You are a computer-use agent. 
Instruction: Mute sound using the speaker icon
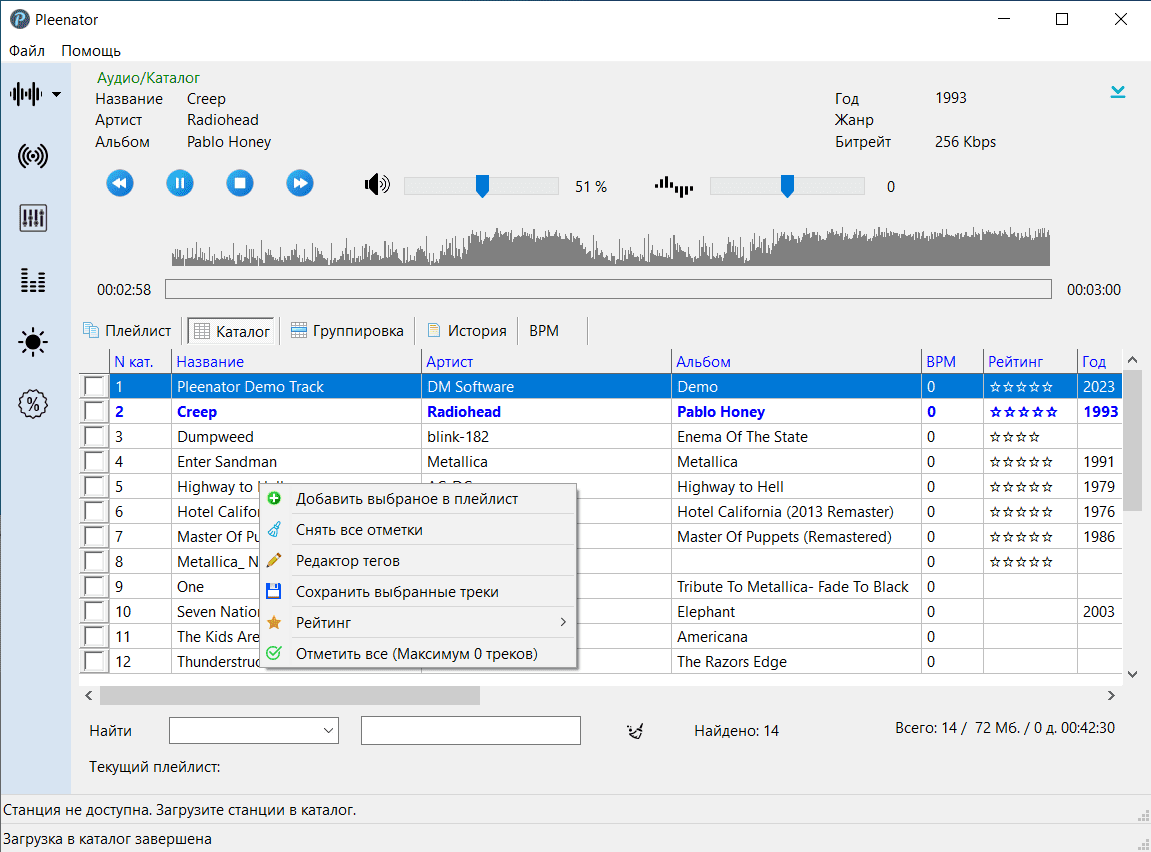click(377, 185)
